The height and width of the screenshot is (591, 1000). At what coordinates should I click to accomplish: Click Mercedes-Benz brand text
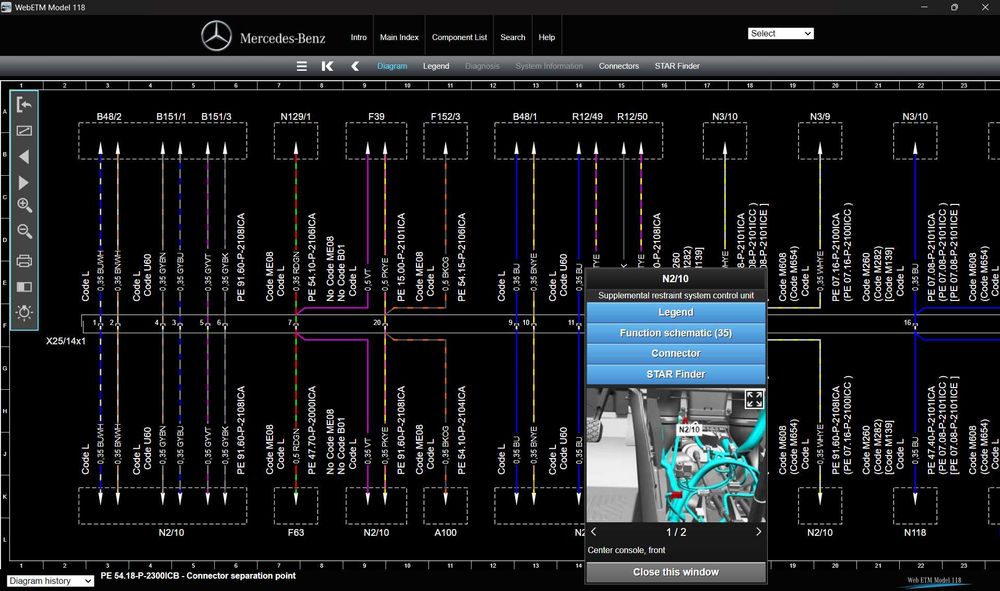(x=283, y=38)
